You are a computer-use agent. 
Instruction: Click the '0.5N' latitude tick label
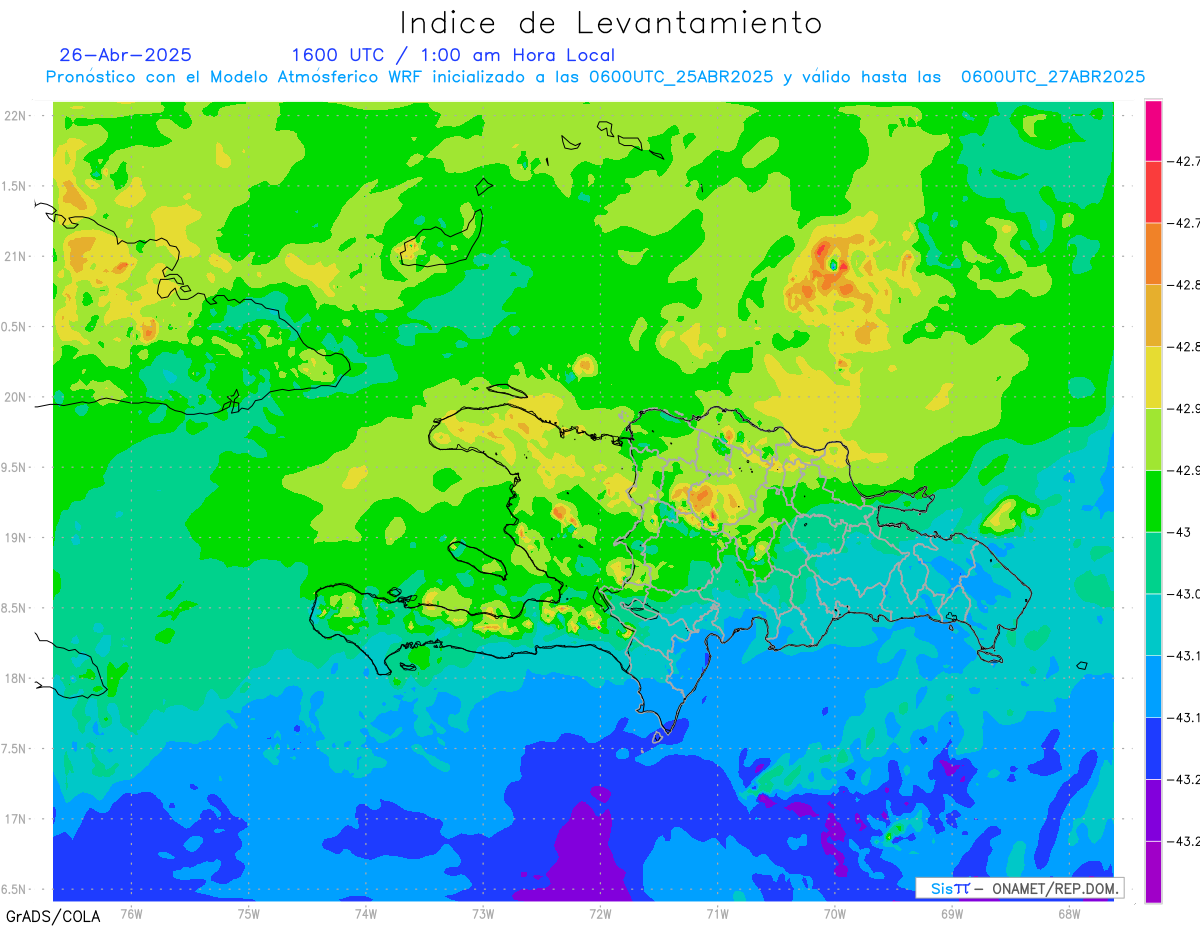point(15,327)
